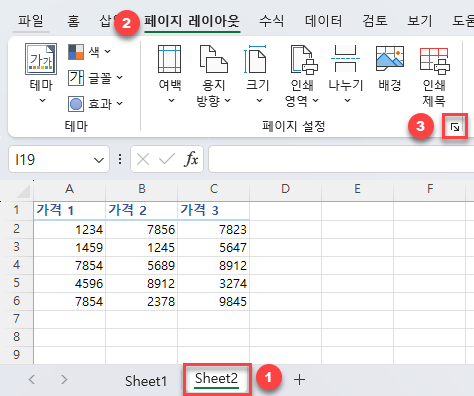Viewport: 474px width, 396px height.
Task: Click the 나누기 (Breaks) icon
Action: 345,59
